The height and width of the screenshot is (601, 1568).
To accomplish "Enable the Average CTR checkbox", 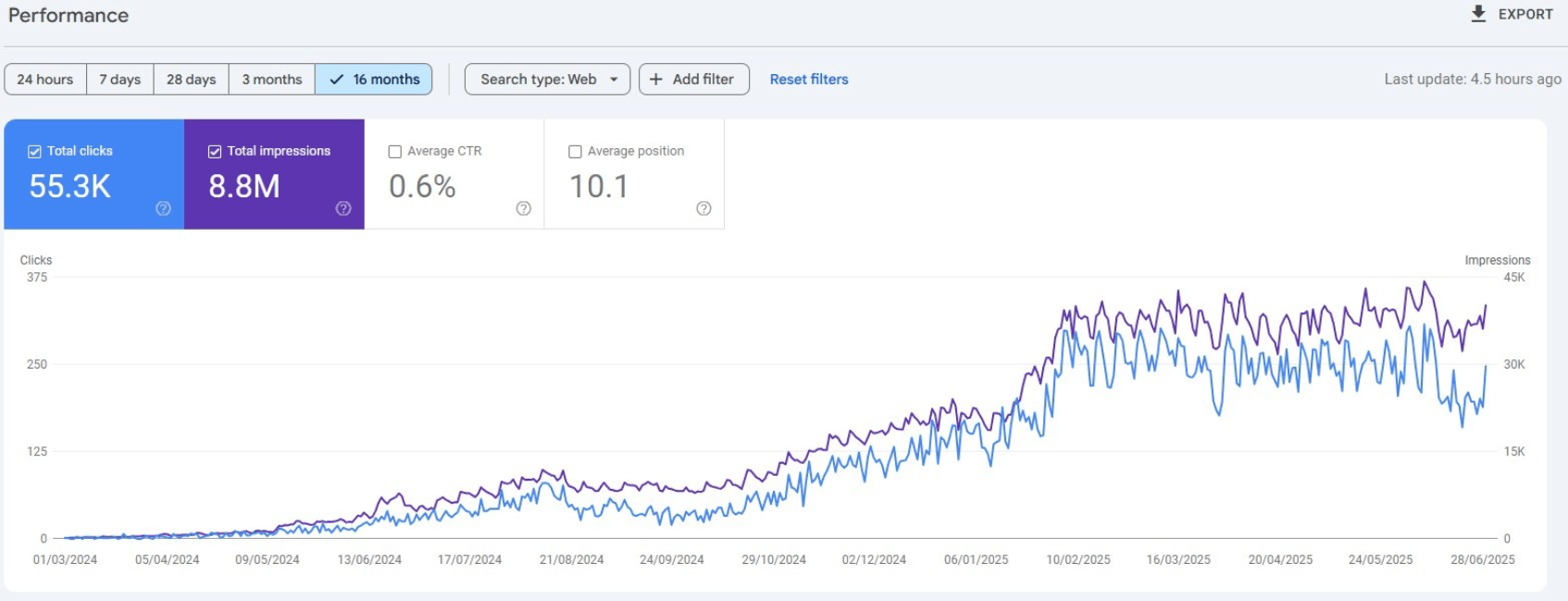I will pos(395,152).
